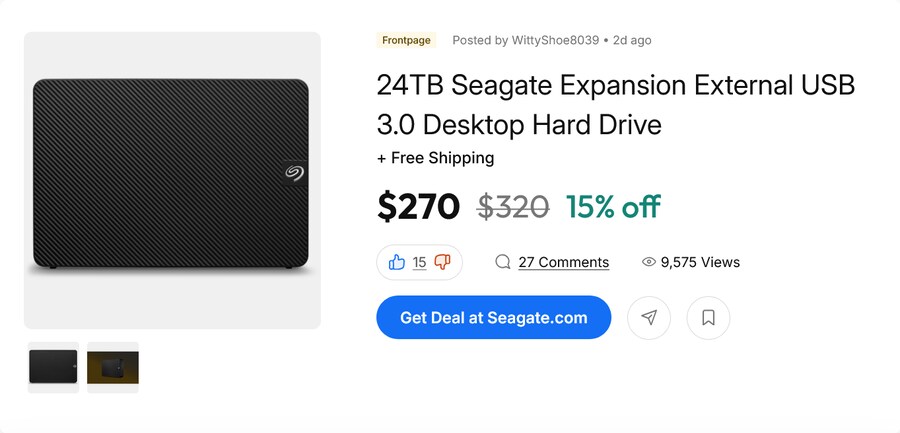900x433 pixels.
Task: Click the thumbs down icon
Action: 442,262
